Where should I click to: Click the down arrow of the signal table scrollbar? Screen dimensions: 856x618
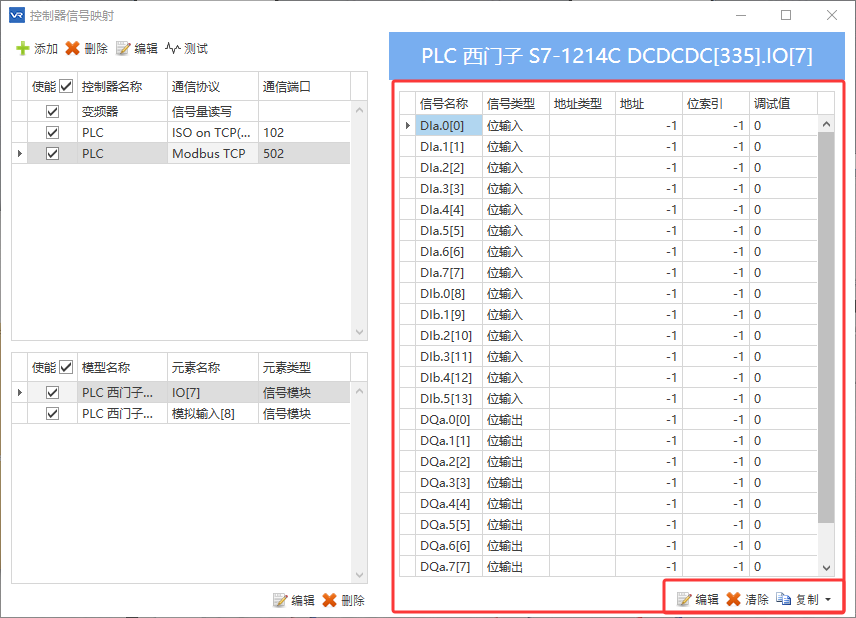pos(827,568)
